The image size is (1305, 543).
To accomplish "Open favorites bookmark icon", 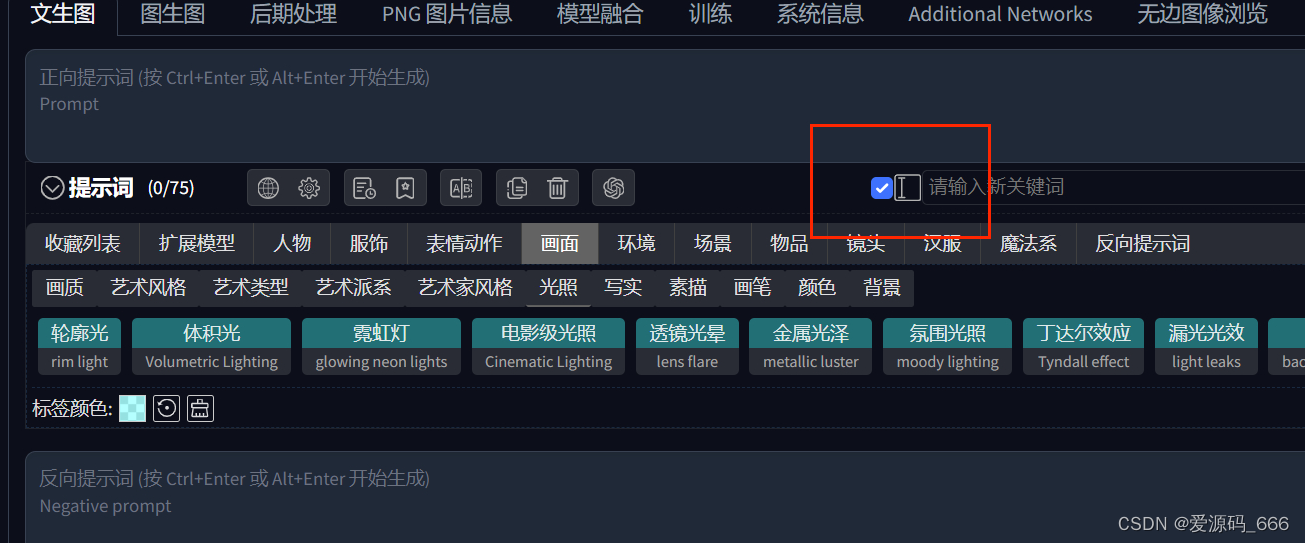I will click(405, 188).
